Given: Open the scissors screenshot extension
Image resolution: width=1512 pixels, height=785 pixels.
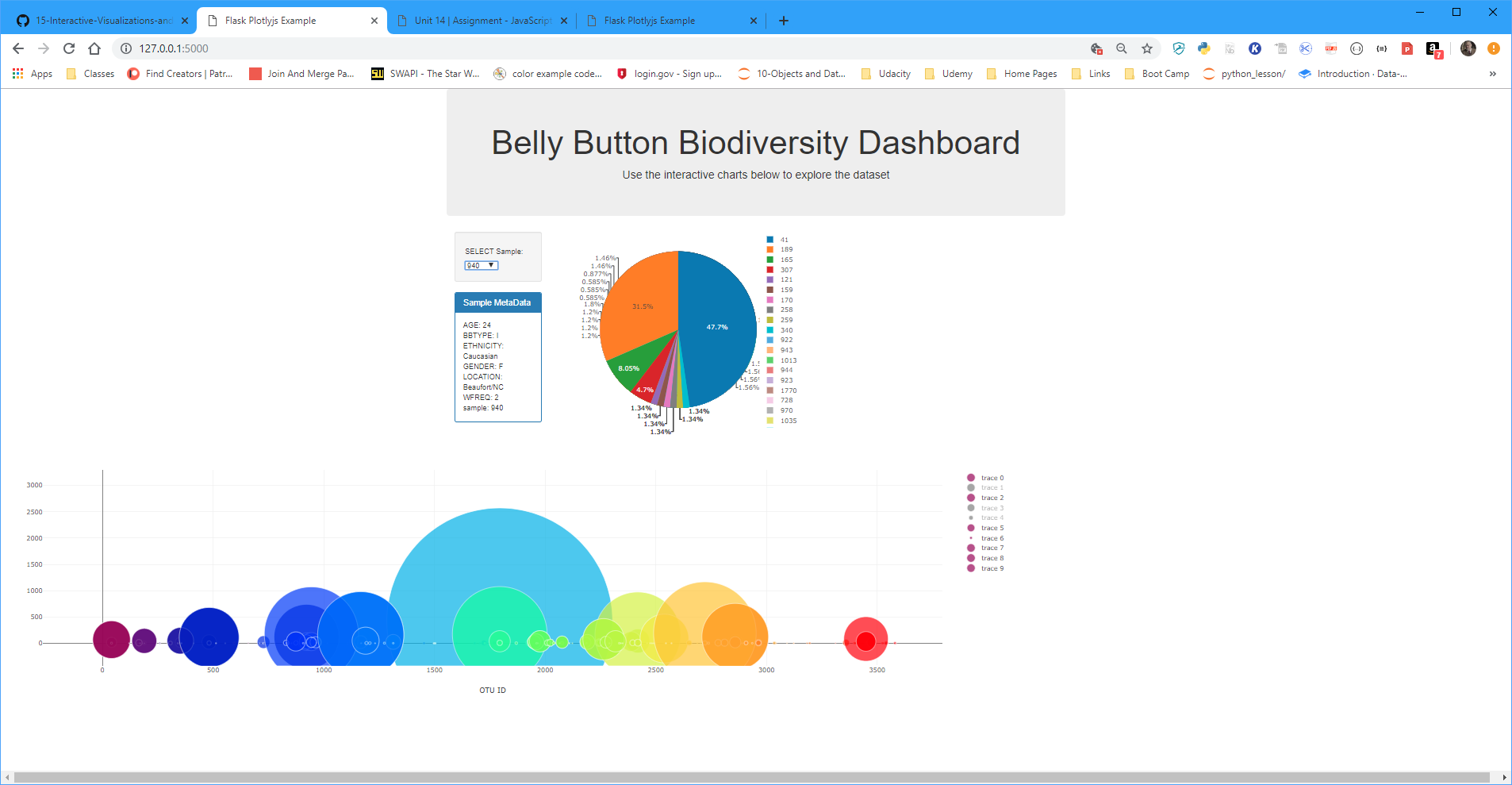Looking at the screenshot, I should pos(1306,48).
